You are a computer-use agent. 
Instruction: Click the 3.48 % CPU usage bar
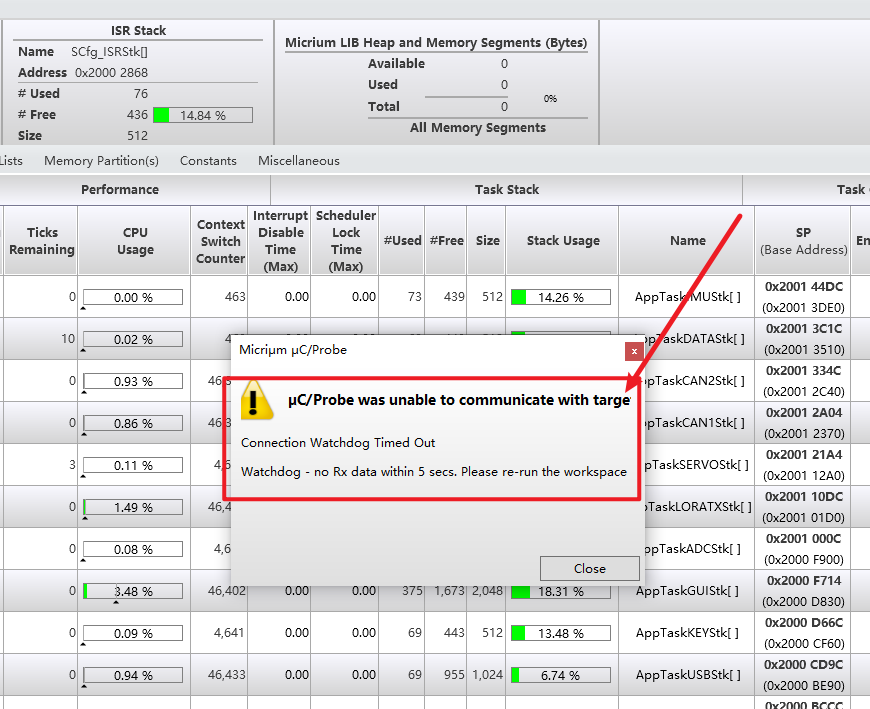coord(133,591)
